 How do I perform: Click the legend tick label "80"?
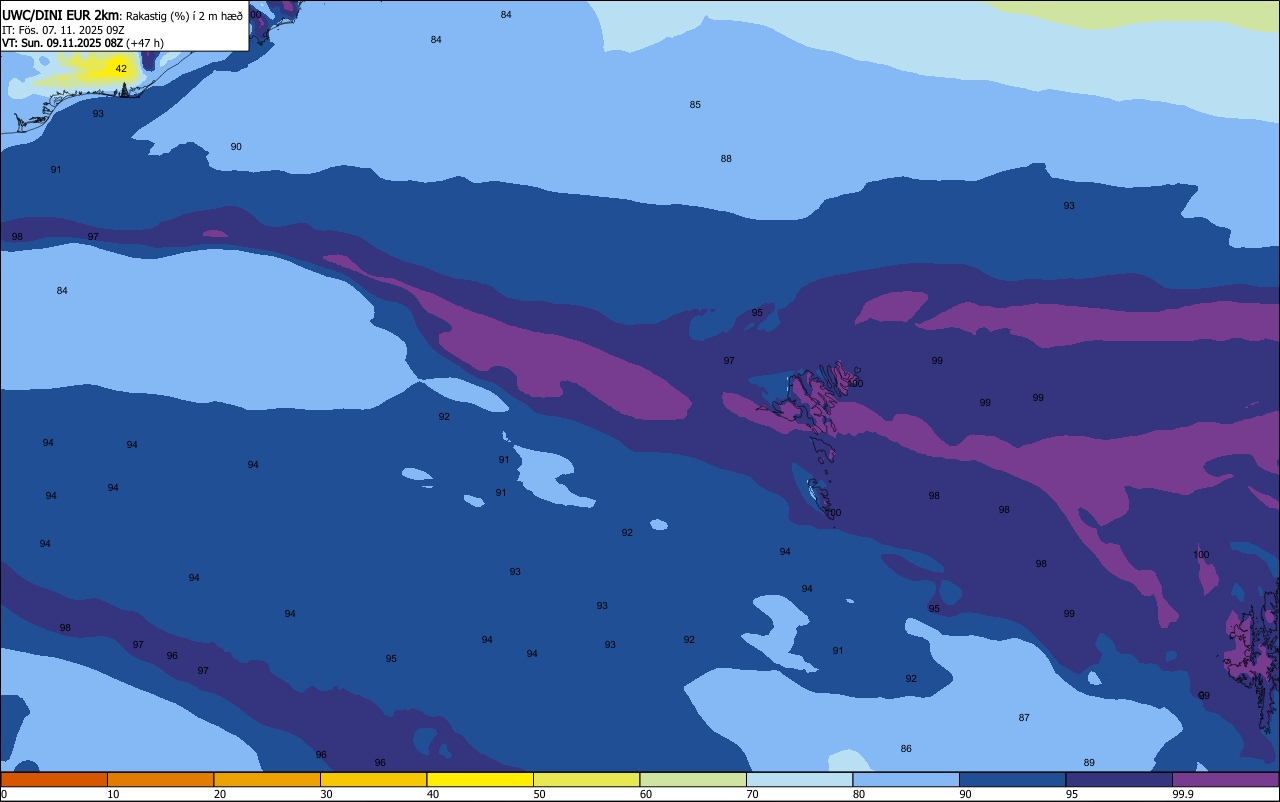tap(859, 794)
